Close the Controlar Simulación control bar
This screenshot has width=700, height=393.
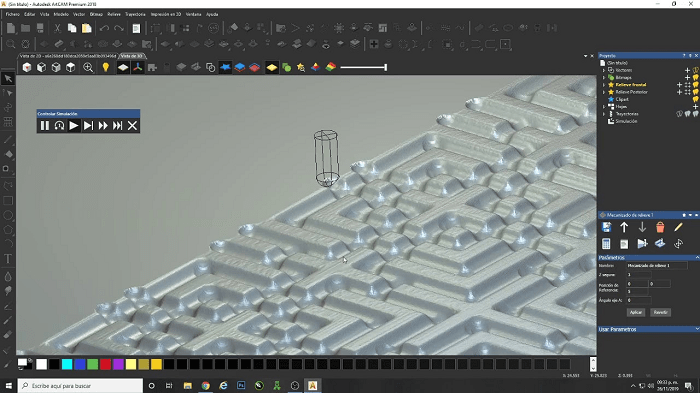click(132, 126)
